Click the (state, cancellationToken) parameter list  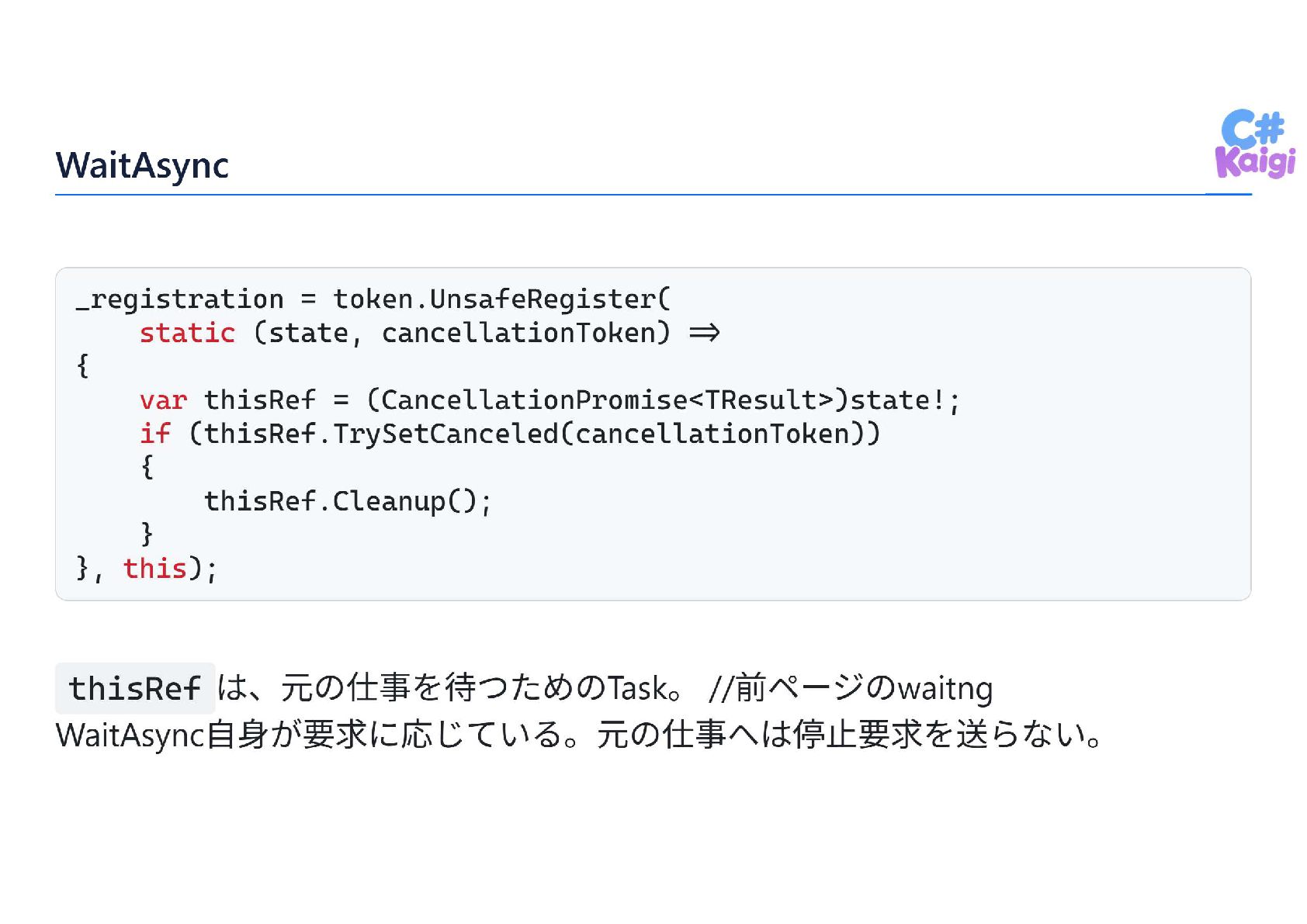(x=462, y=333)
